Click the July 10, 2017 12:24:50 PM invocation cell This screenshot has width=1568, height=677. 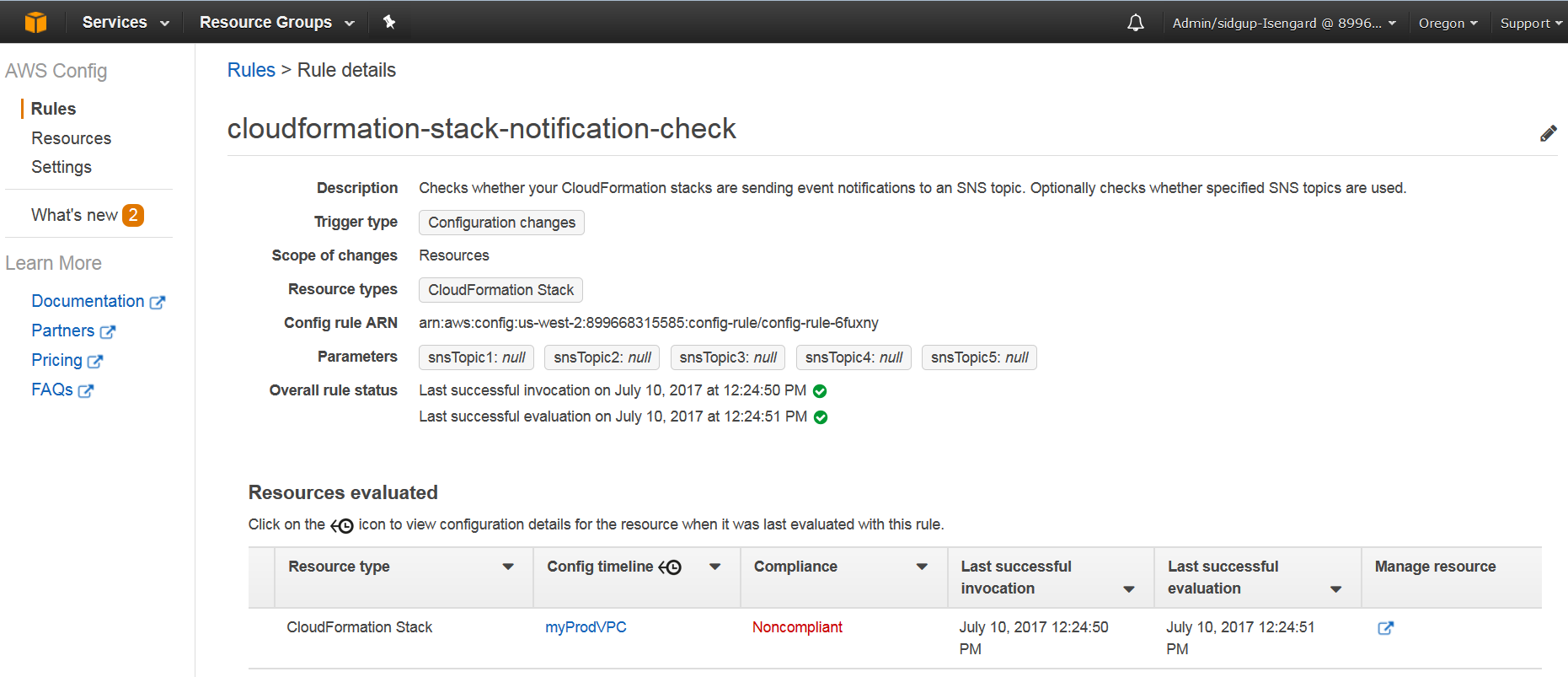tap(1034, 638)
